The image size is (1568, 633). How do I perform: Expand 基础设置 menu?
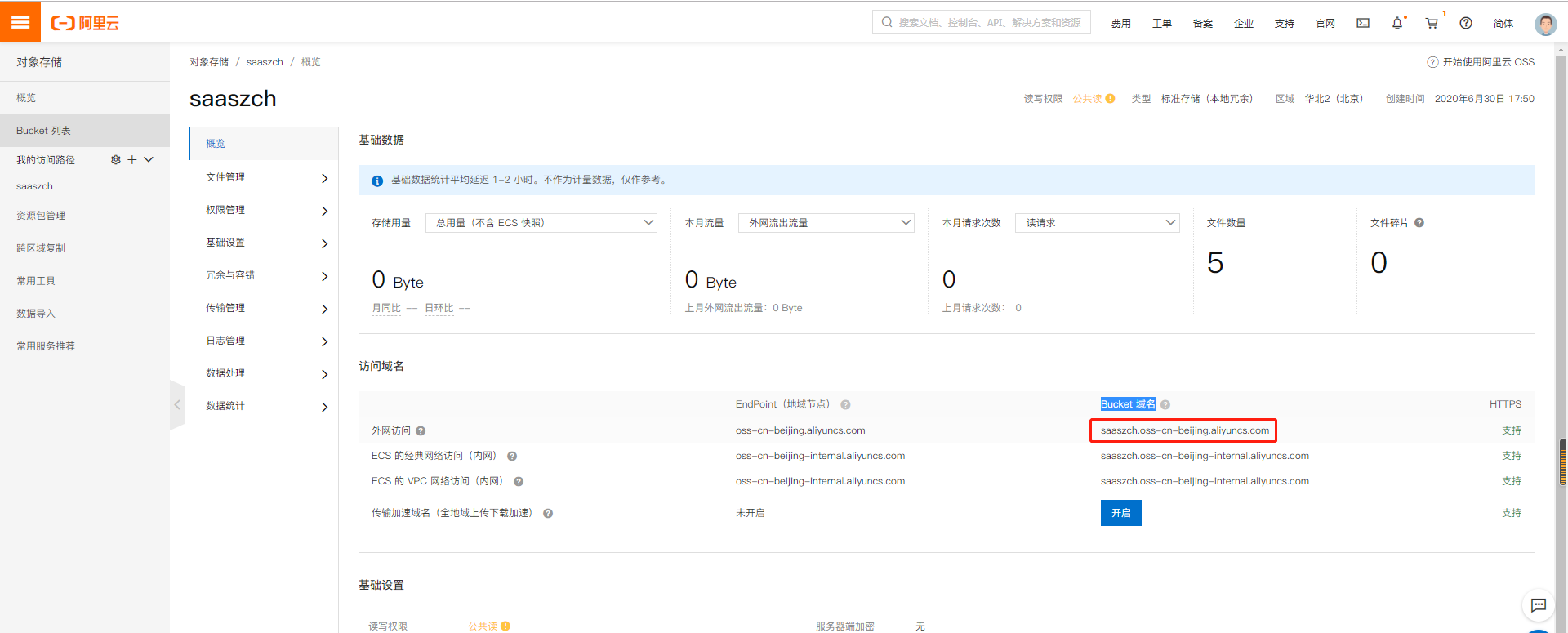click(x=264, y=243)
